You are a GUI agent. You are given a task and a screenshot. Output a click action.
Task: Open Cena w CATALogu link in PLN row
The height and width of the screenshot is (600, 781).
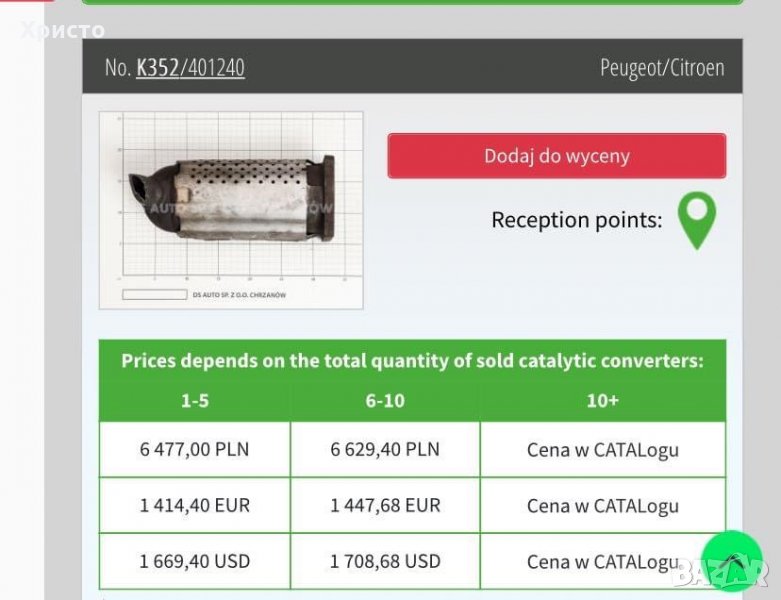602,450
